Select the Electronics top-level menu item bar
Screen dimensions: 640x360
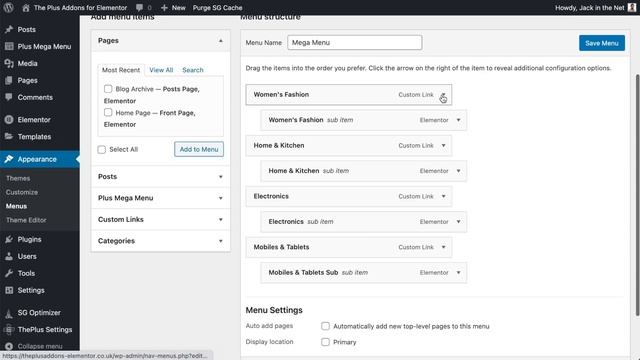coord(349,196)
